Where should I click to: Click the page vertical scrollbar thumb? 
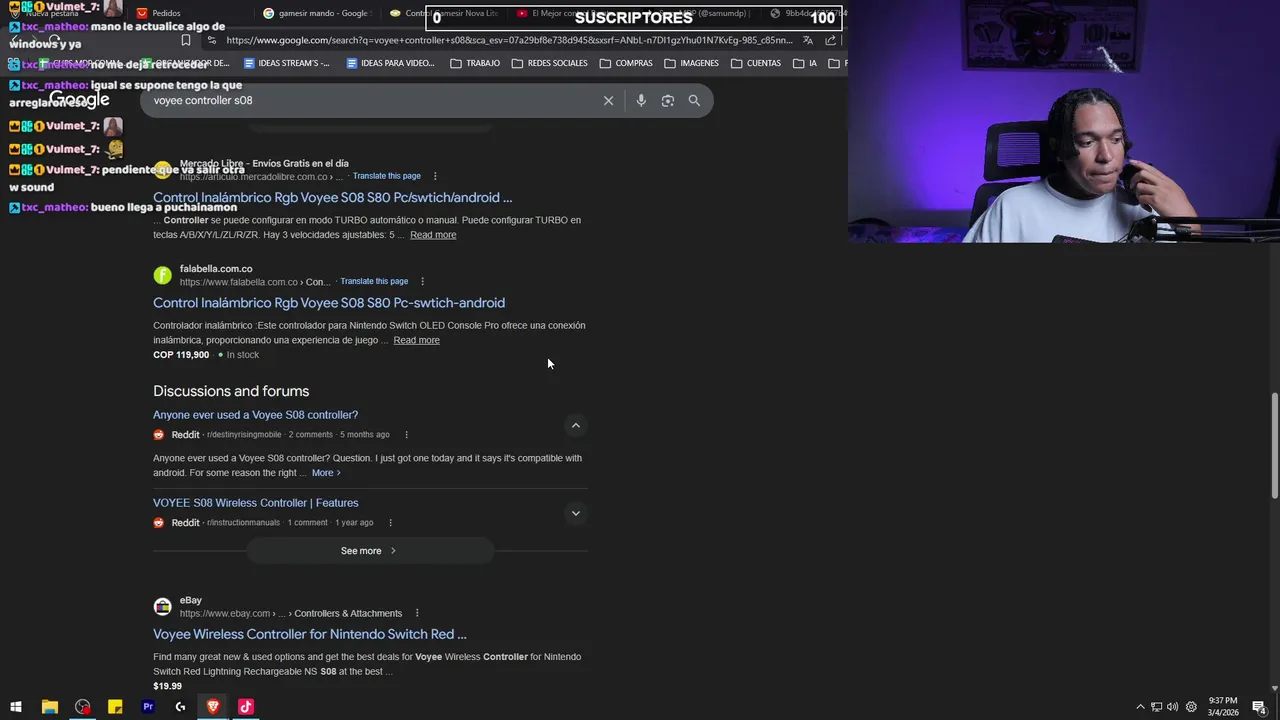pyautogui.click(x=1274, y=445)
